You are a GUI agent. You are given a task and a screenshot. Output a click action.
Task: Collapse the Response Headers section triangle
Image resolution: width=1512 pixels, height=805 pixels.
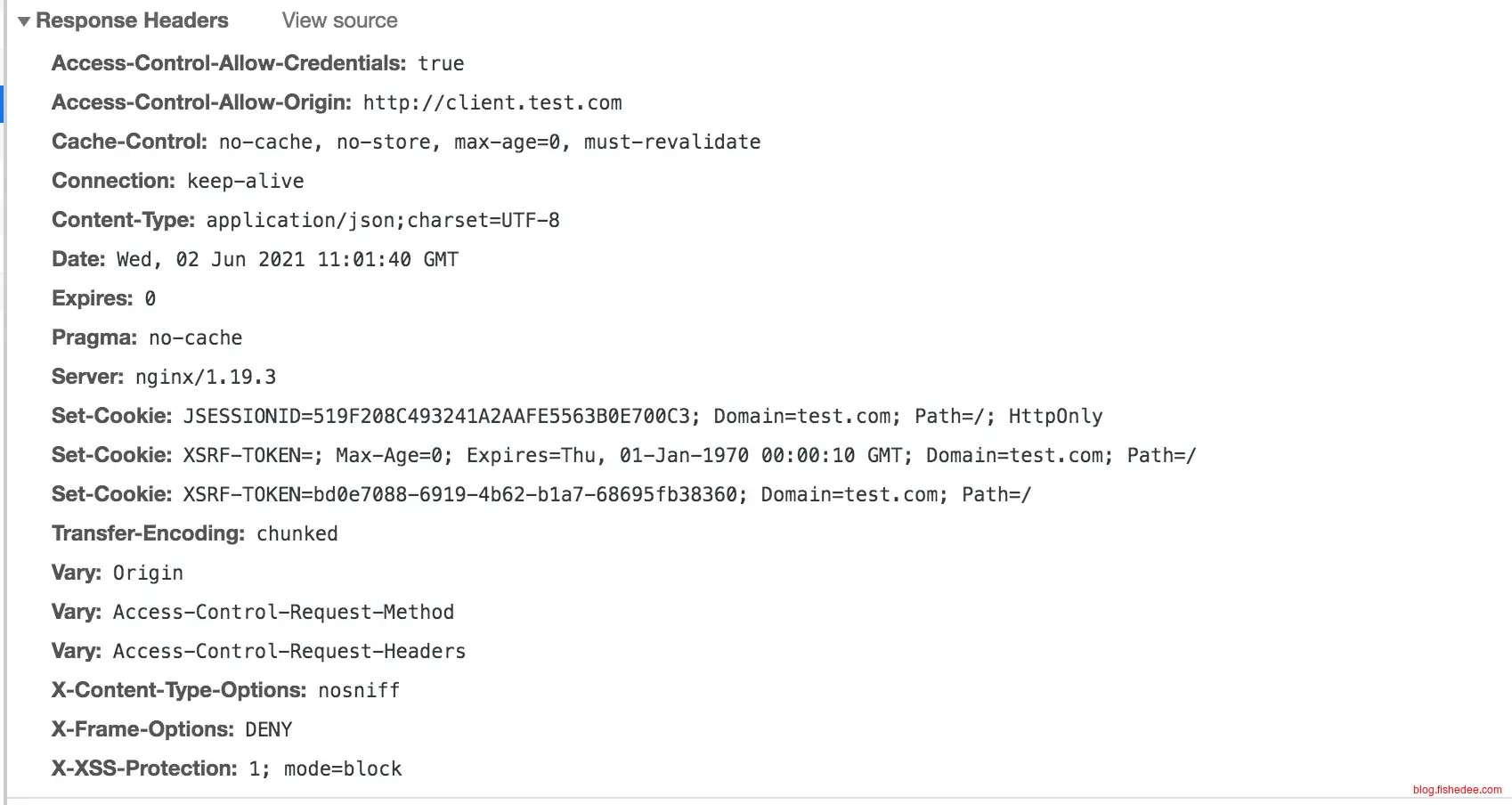pyautogui.click(x=24, y=21)
